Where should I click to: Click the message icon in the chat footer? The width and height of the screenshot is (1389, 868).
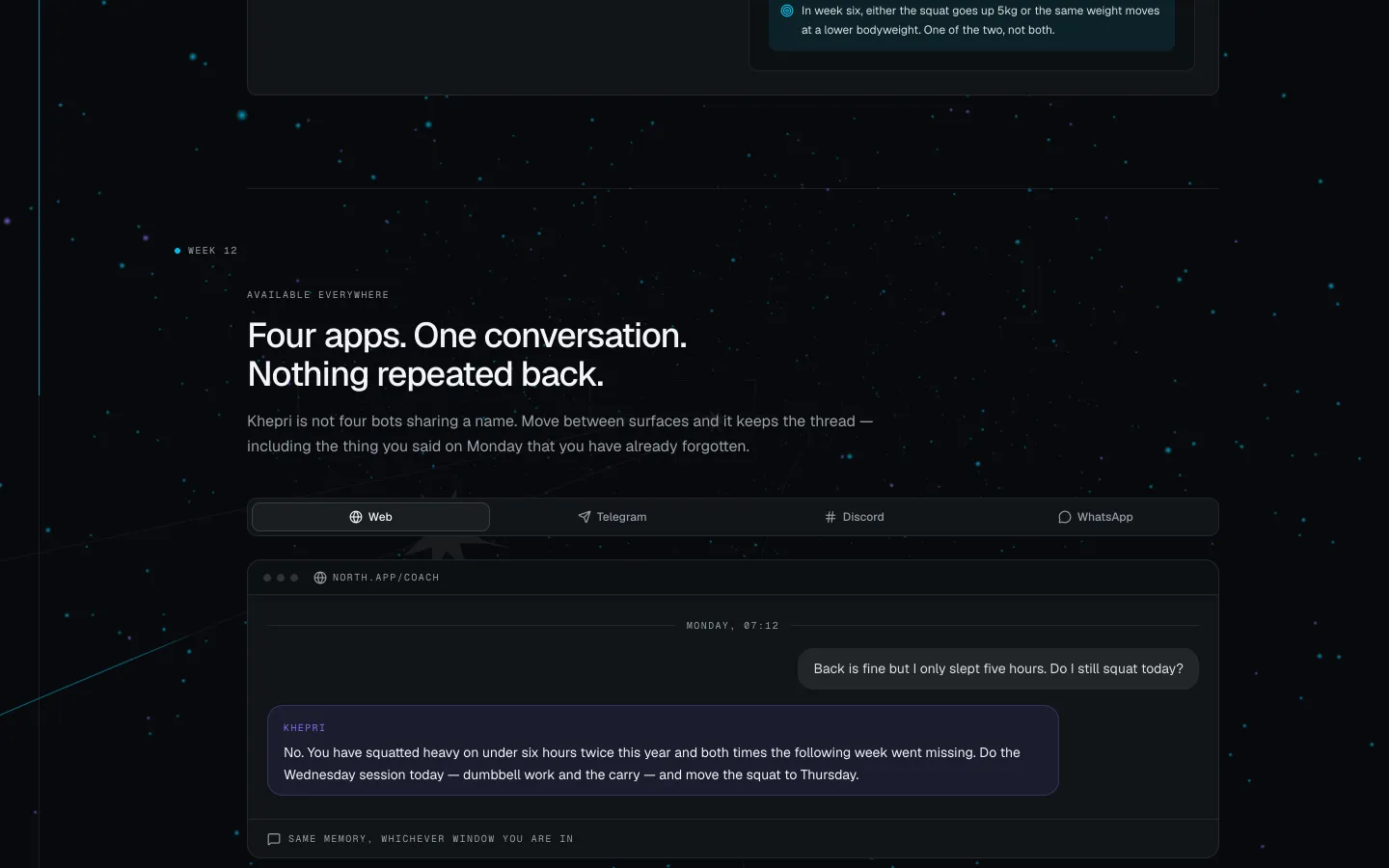[274, 839]
